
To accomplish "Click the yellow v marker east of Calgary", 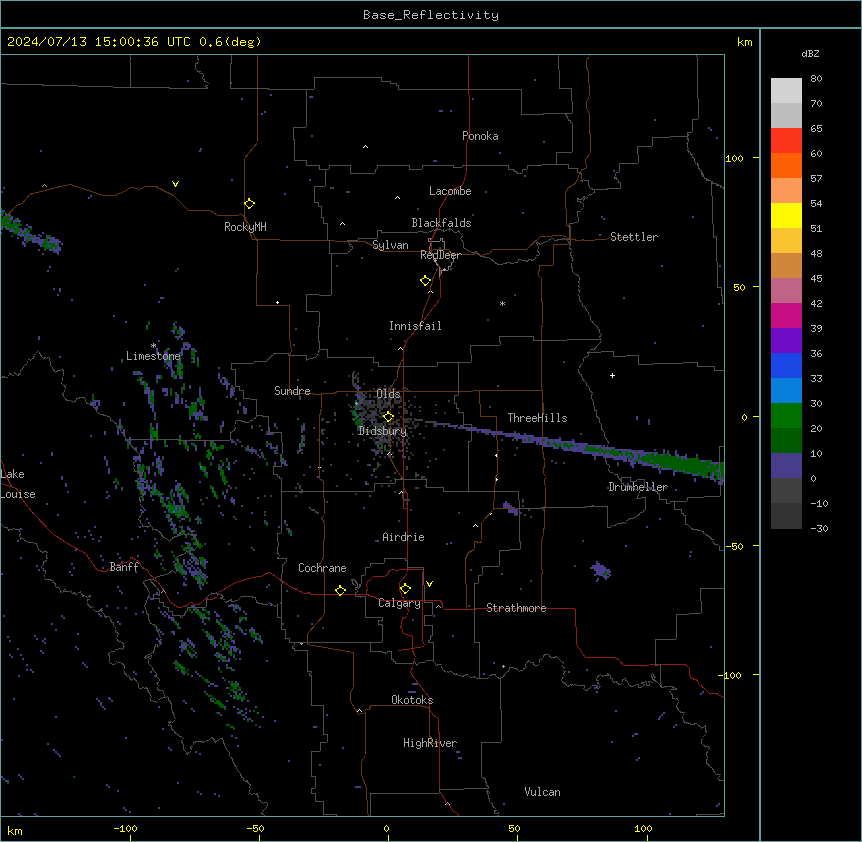I will tap(429, 584).
